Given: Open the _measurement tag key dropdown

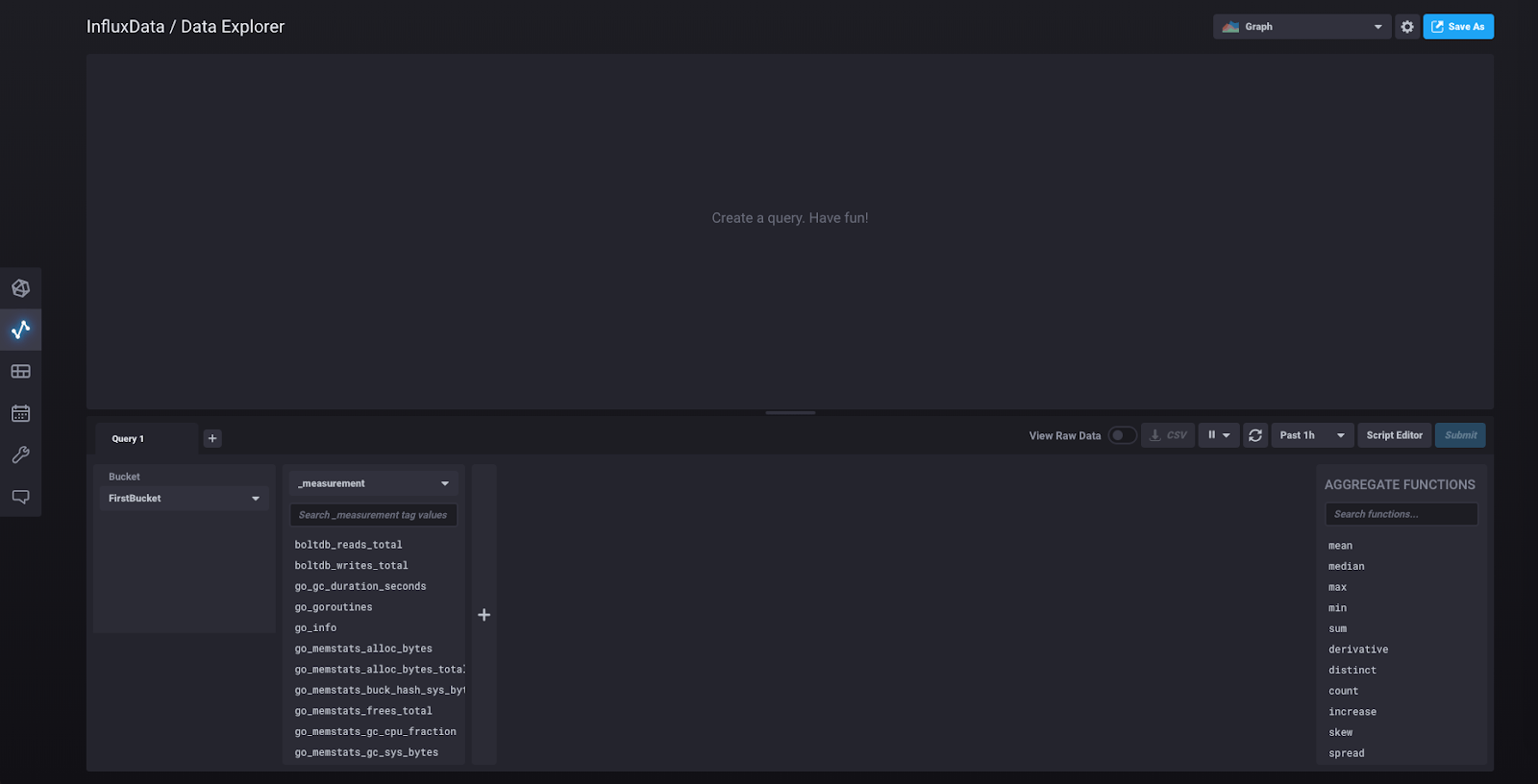Looking at the screenshot, I should pos(374,483).
